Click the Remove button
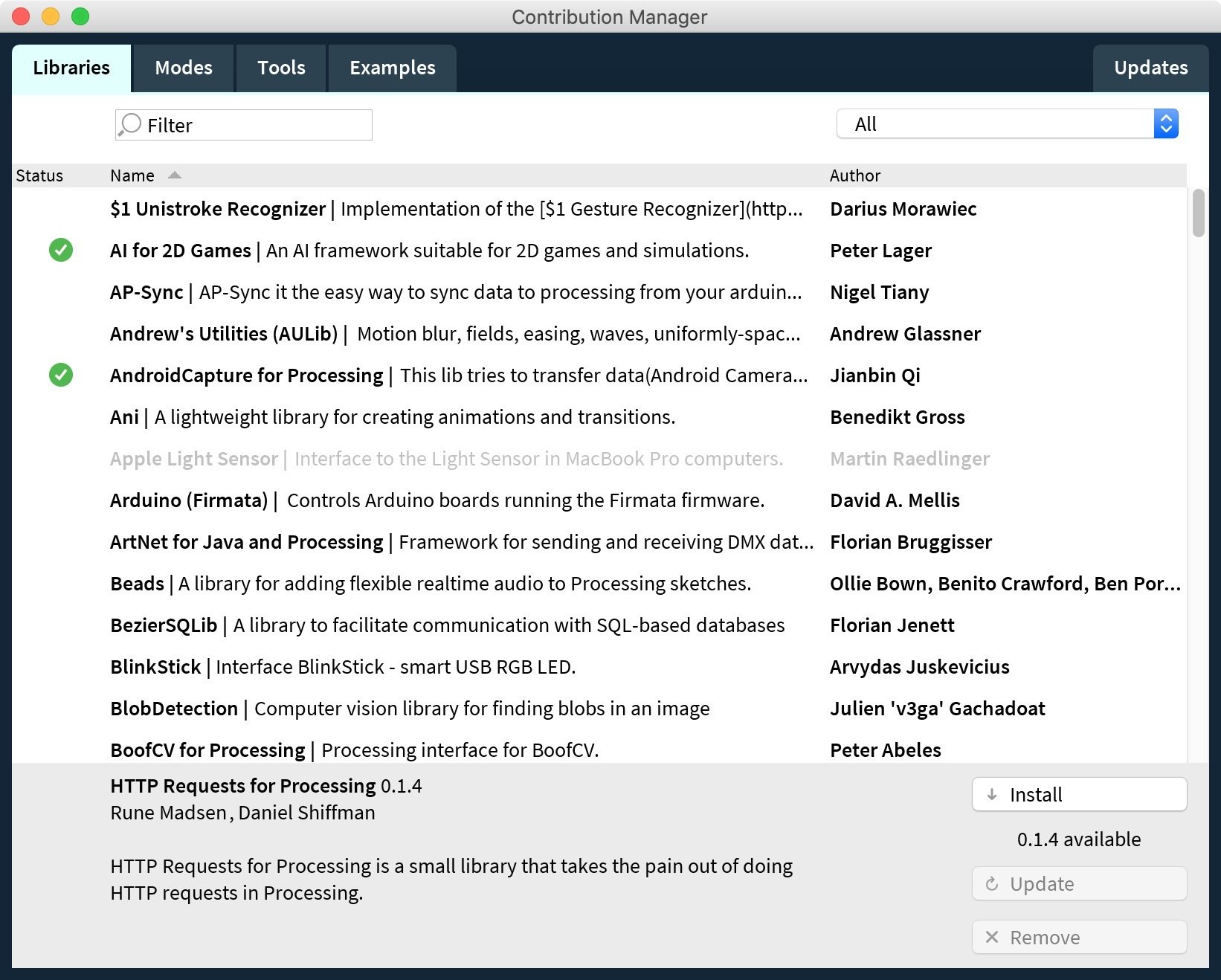1221x980 pixels. point(1079,937)
